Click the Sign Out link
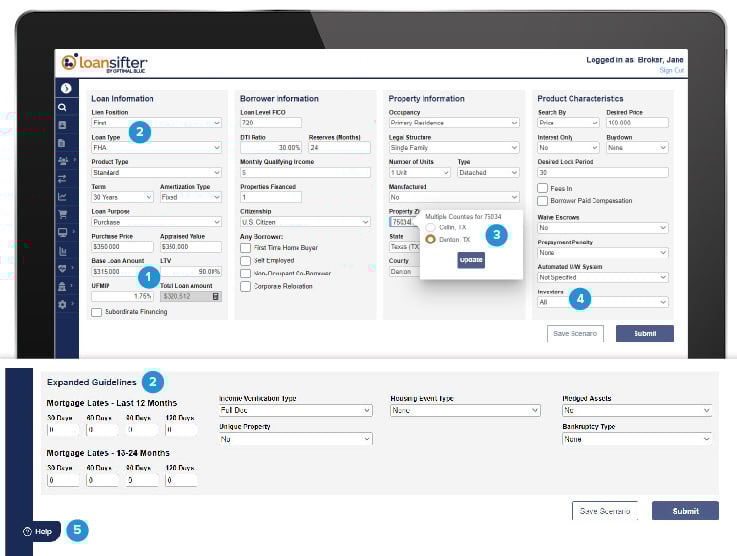This screenshot has height=556, width=737. click(x=671, y=70)
